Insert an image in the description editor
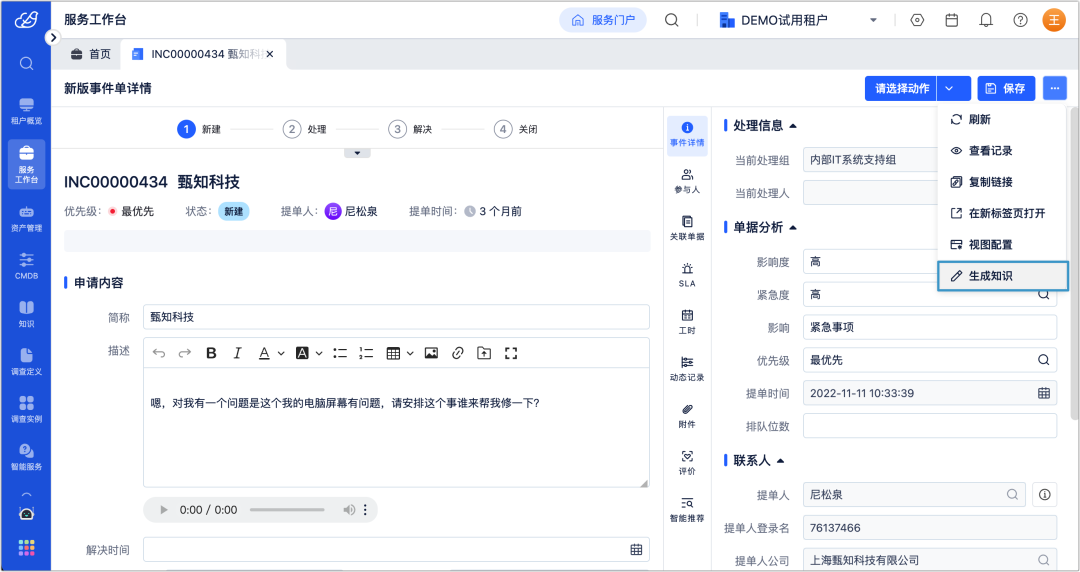1080x572 pixels. coord(431,353)
